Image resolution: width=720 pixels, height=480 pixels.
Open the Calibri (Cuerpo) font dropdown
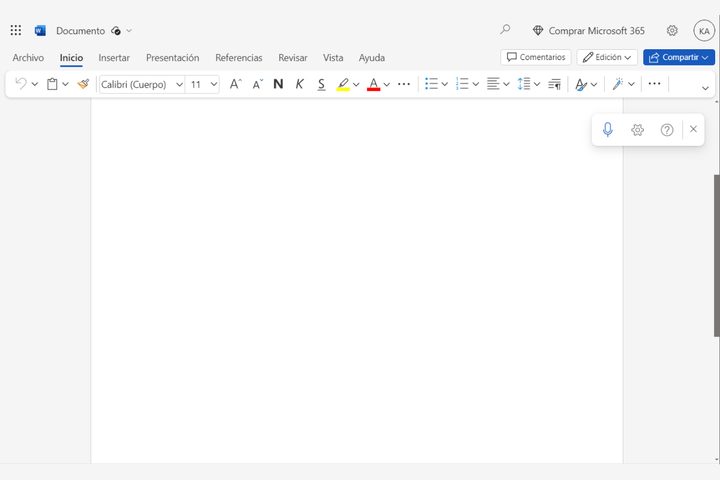[142, 84]
